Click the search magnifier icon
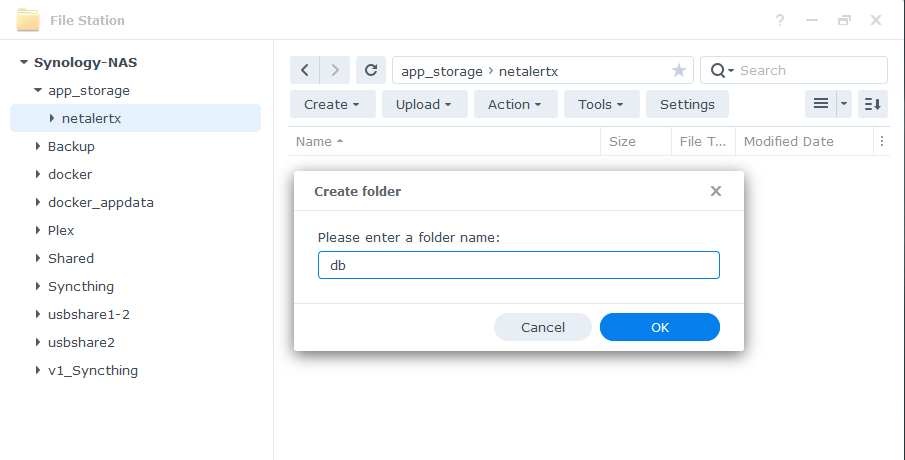This screenshot has height=460, width=905. [x=718, y=70]
